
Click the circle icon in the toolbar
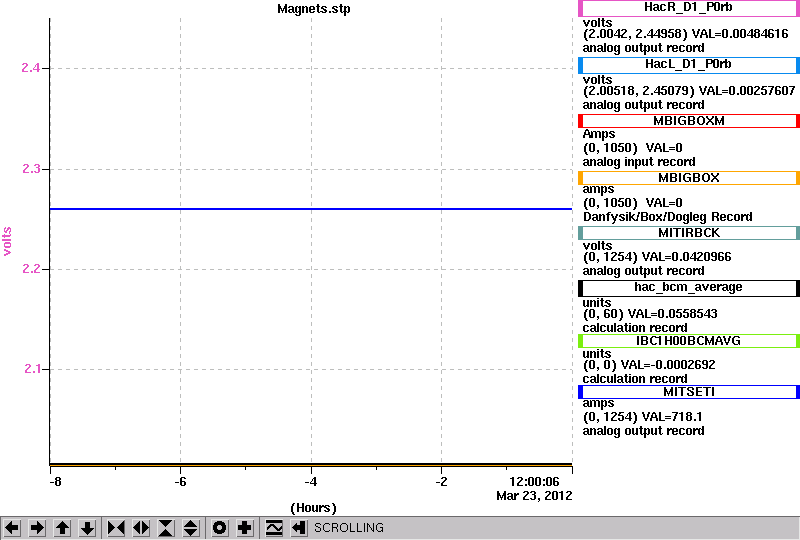[219, 528]
